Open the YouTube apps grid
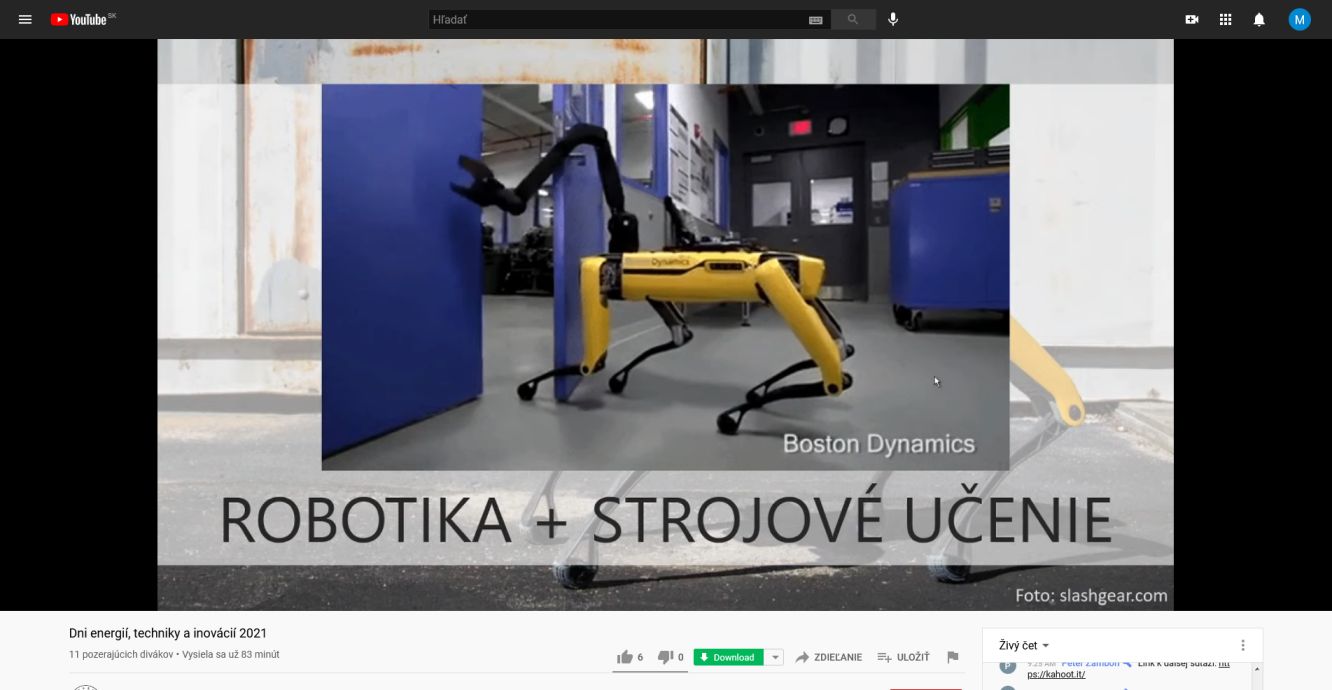This screenshot has width=1332, height=690. pos(1225,19)
